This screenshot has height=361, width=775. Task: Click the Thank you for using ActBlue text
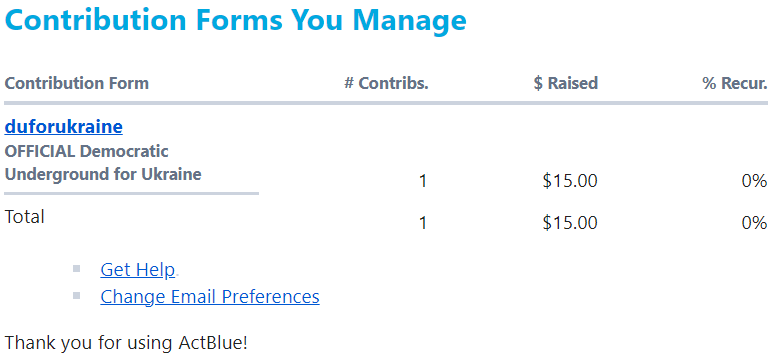tap(126, 343)
